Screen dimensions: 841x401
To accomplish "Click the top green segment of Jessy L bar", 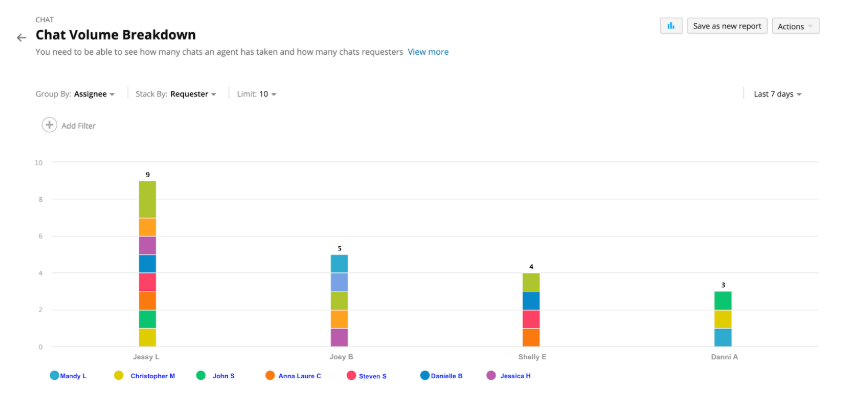I will click(x=147, y=198).
